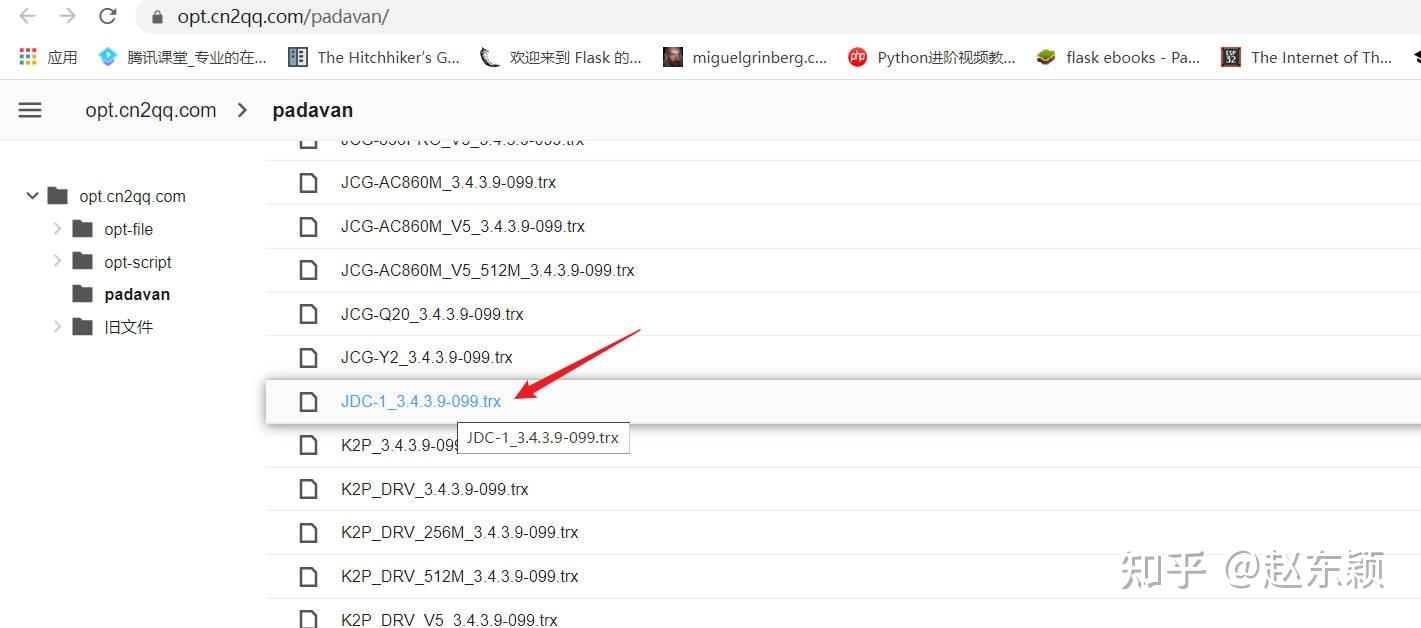Click the JCG-Q20_3.4.3.9-099.trx file icon
This screenshot has height=628, width=1421.
(x=308, y=313)
